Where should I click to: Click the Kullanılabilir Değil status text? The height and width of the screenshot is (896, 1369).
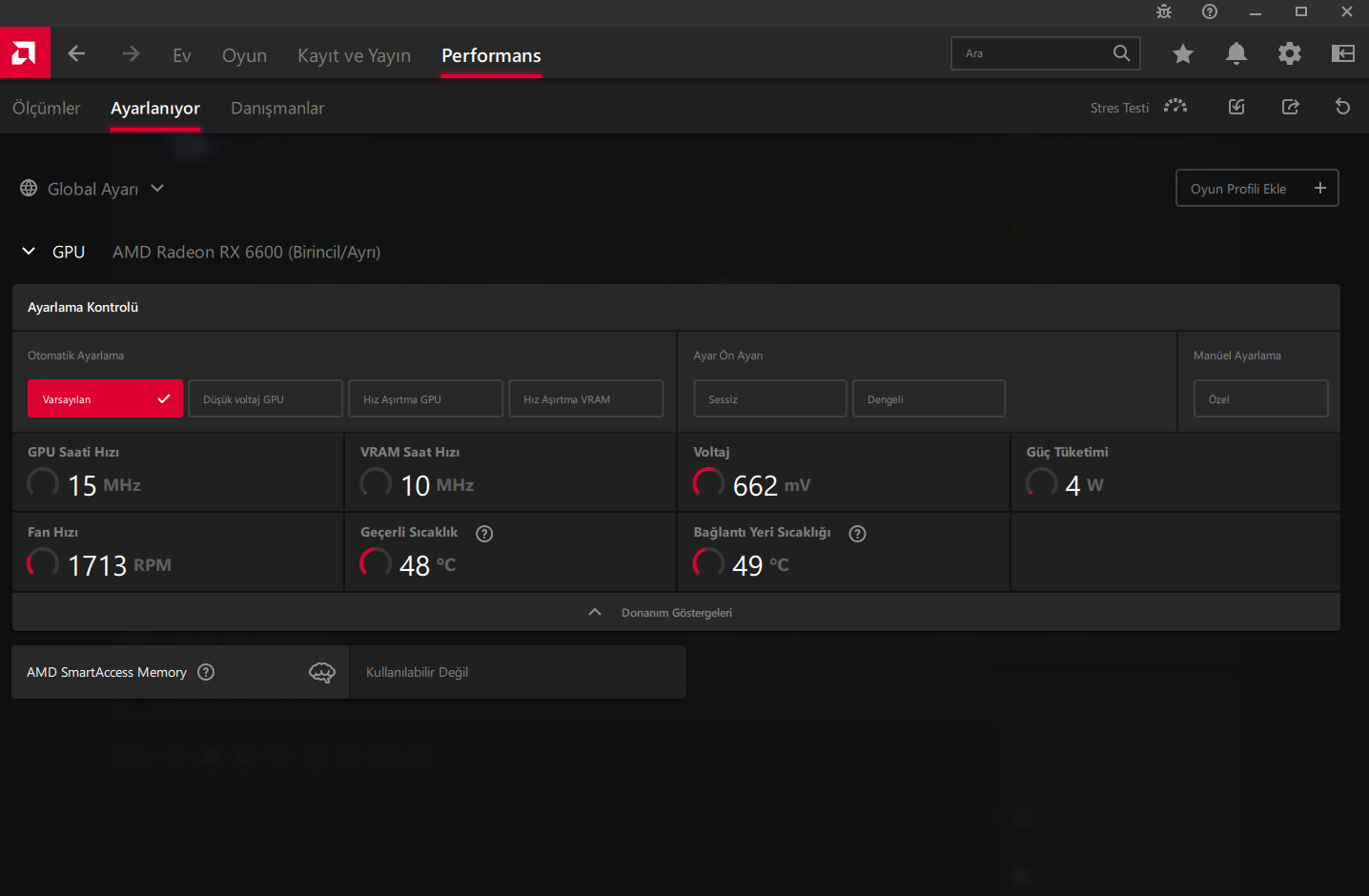(417, 672)
